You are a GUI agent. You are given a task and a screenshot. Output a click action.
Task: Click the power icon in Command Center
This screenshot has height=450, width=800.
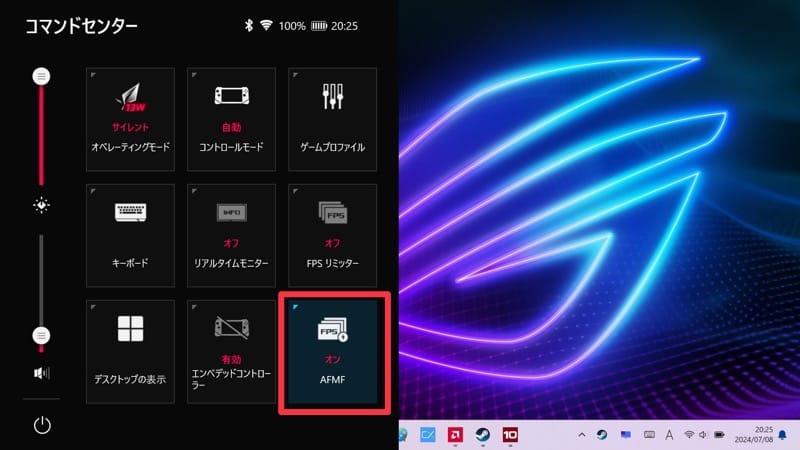[42, 425]
